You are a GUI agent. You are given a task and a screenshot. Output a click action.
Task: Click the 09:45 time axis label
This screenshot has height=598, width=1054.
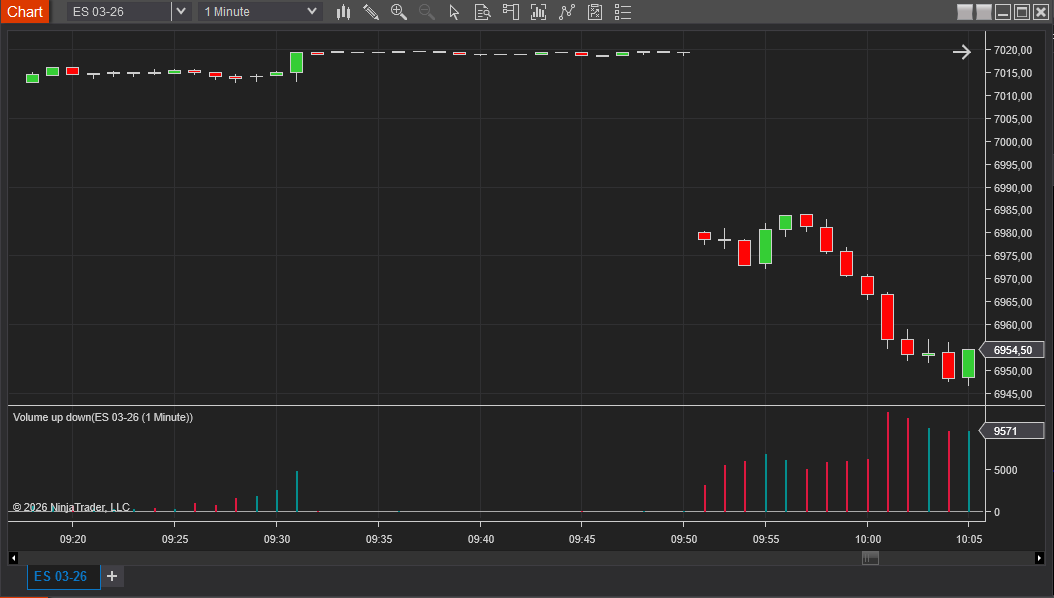[x=581, y=540]
